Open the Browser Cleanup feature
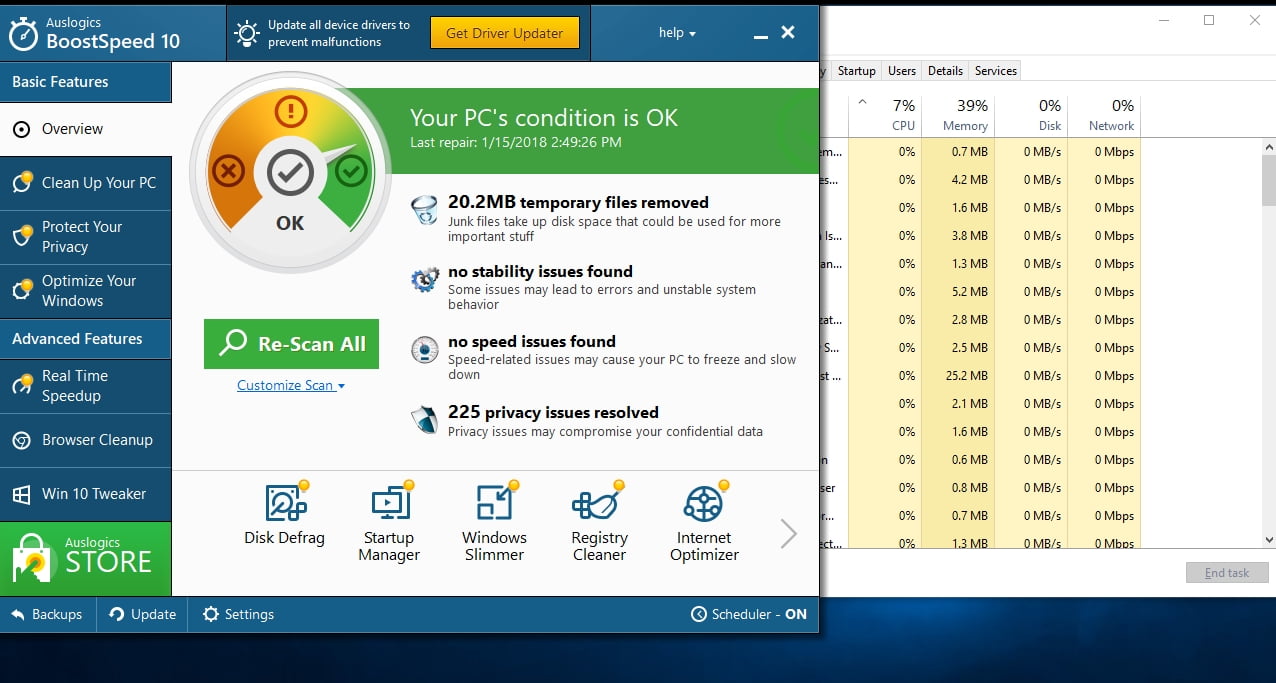 coord(96,440)
